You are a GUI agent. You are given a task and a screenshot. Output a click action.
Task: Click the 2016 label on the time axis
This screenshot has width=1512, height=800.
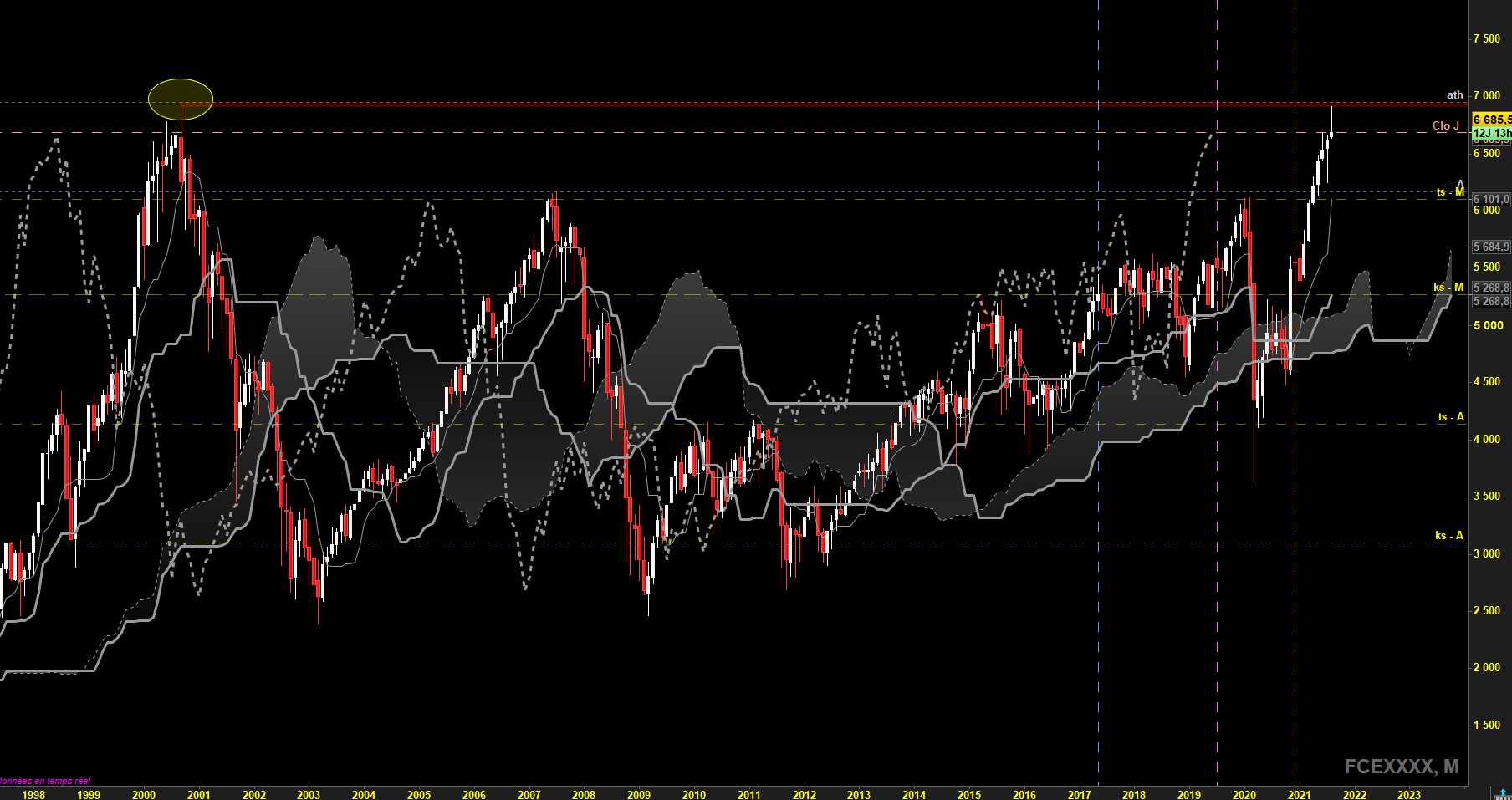pos(1024,795)
